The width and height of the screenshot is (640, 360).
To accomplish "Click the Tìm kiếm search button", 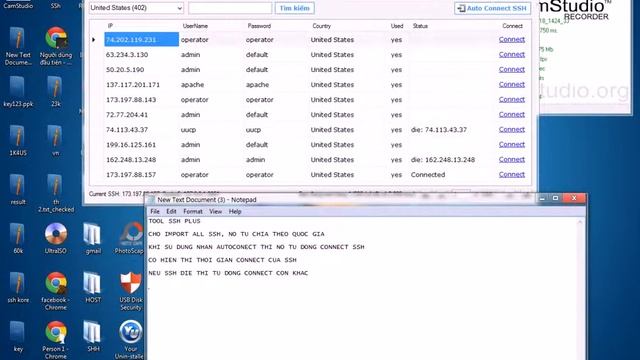I will tap(294, 8).
